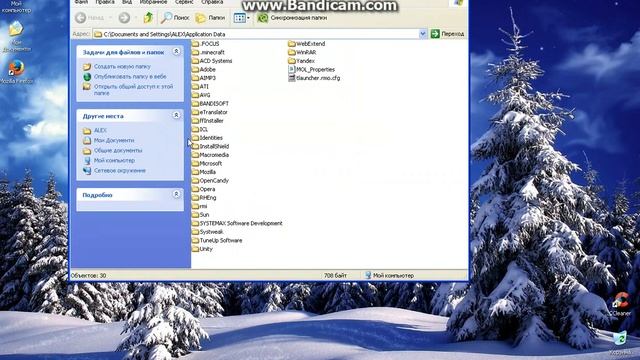Open Сетевое окружение link in sidebar
The image size is (640, 360).
point(120,171)
